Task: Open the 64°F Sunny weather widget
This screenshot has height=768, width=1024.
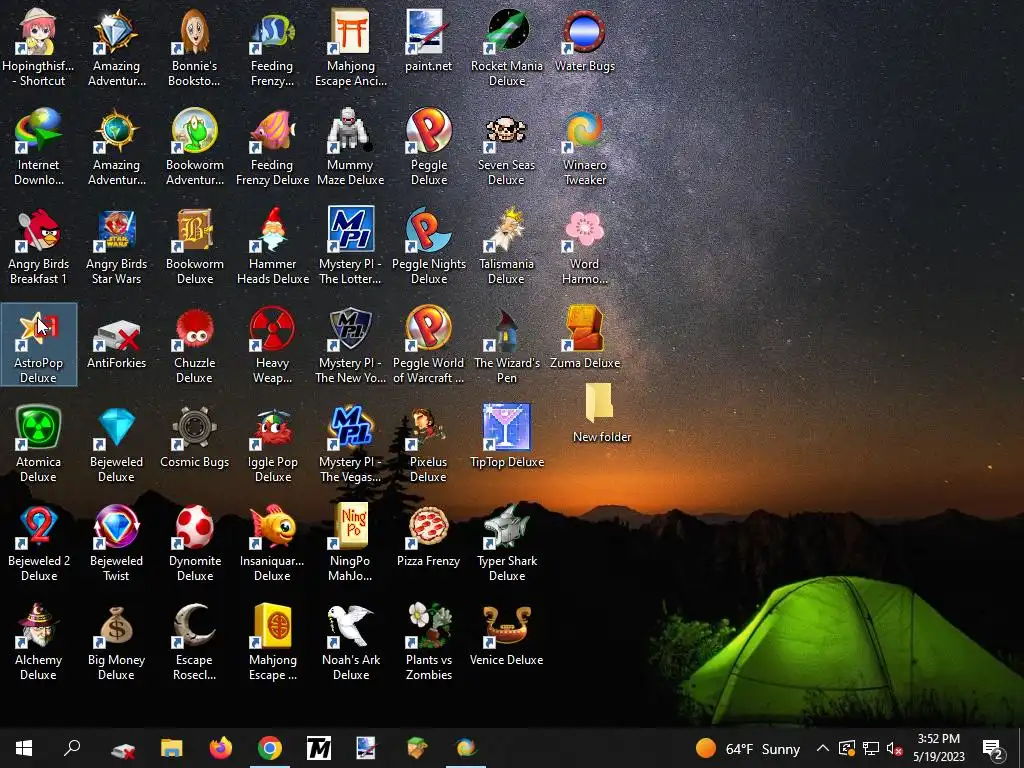Action: [x=748, y=748]
